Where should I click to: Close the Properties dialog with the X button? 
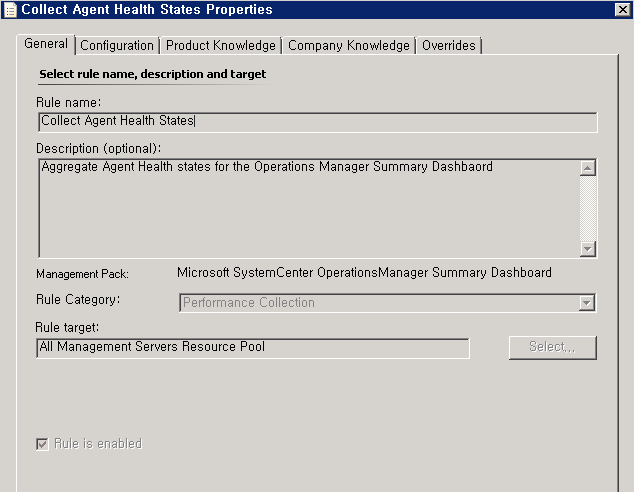(x=622, y=9)
